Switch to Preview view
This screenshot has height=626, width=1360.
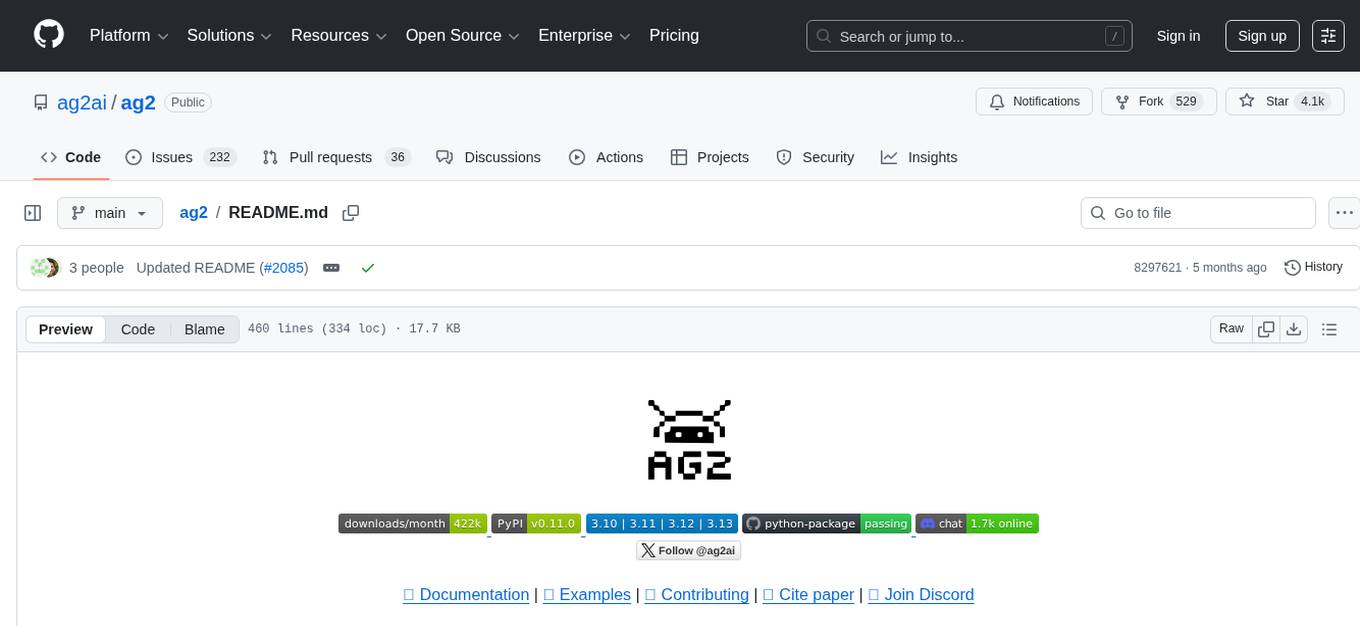coord(66,329)
